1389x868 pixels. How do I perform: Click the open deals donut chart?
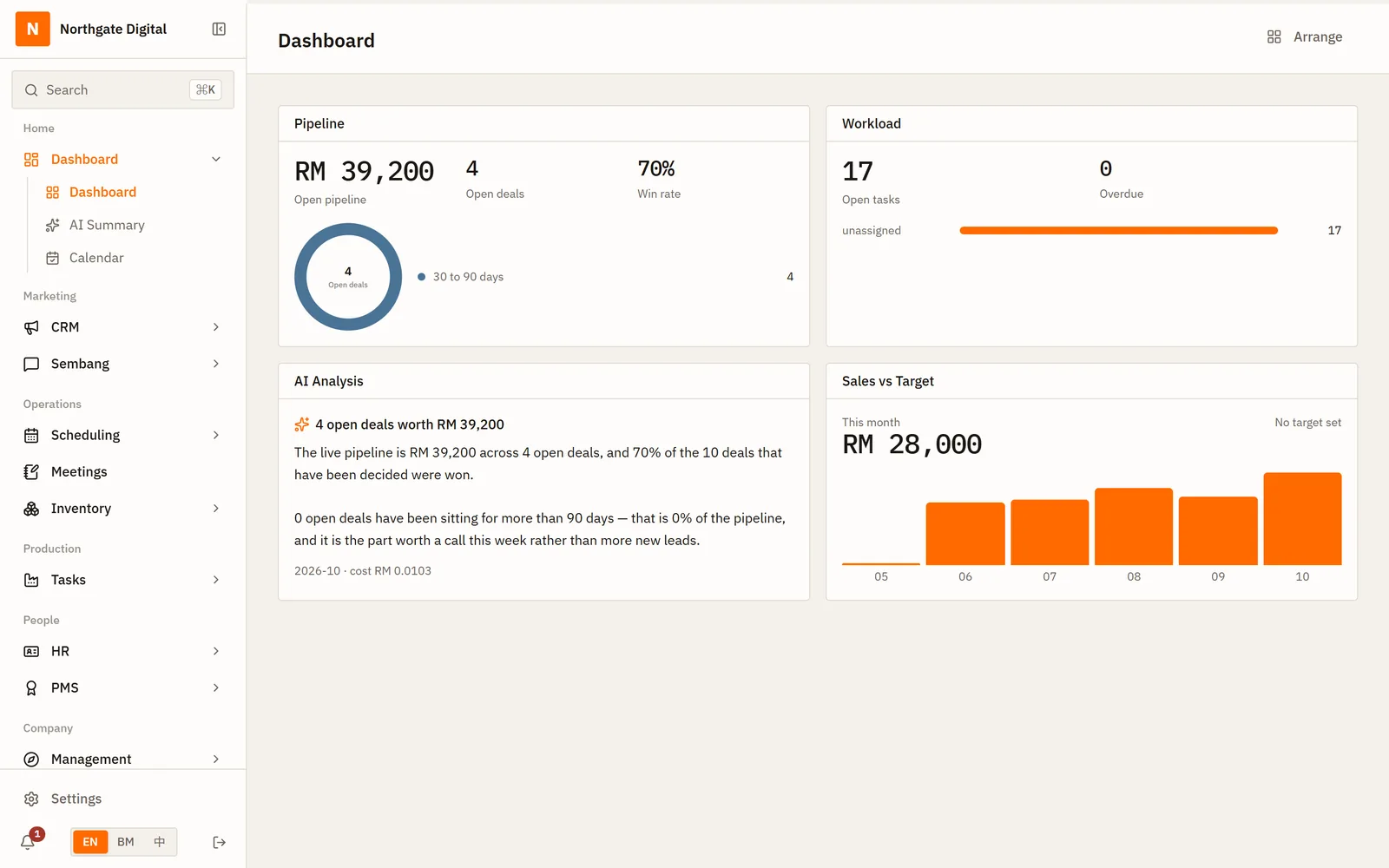click(x=348, y=277)
